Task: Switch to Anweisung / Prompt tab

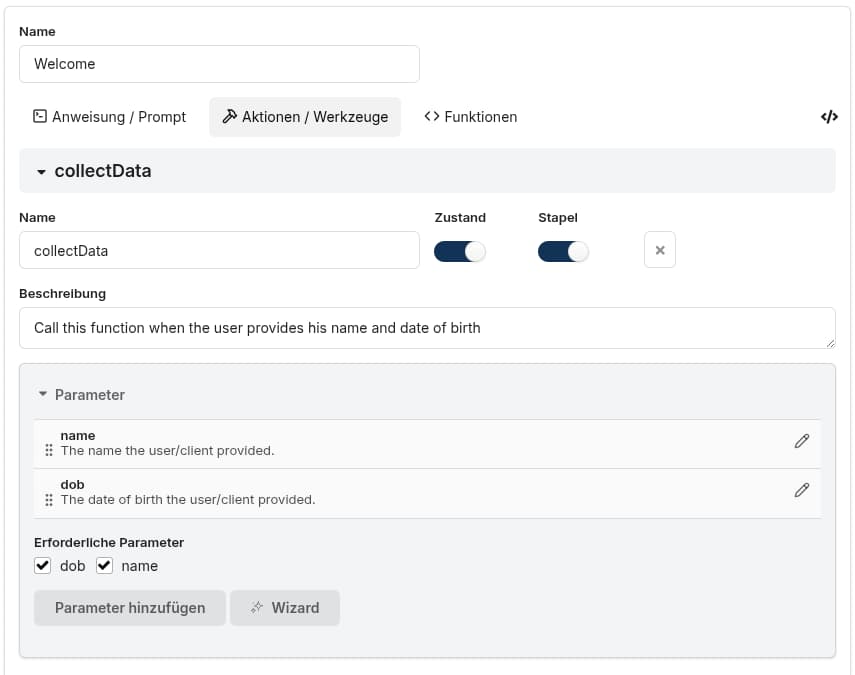Action: [109, 117]
